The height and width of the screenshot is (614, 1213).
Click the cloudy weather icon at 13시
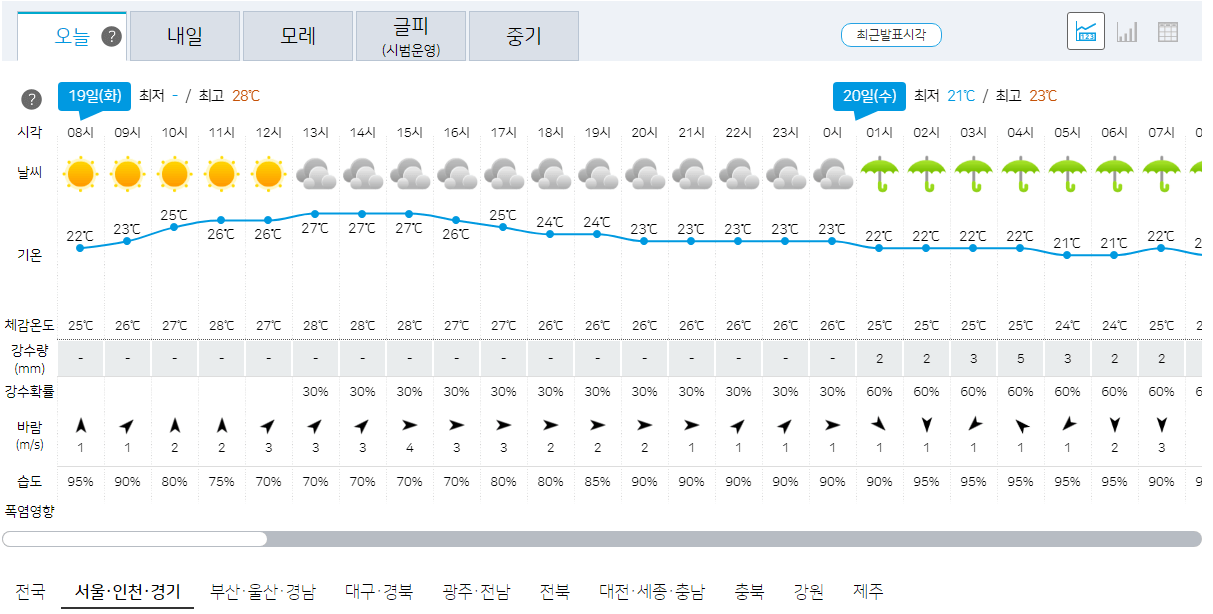[x=315, y=172]
